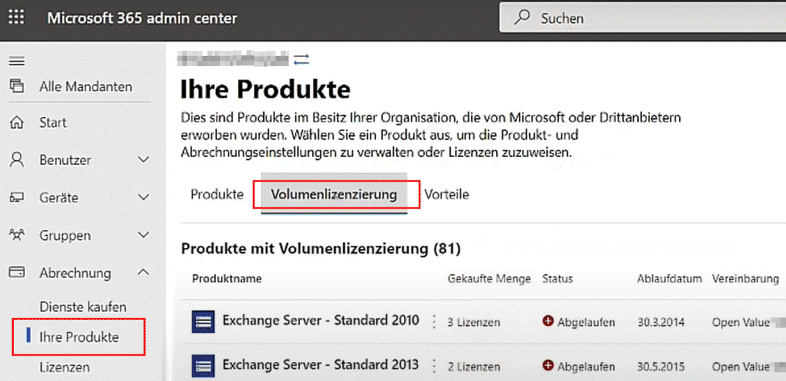Open Alle Mandanten in sidebar
Screen dimensions: 786x381
click(x=86, y=87)
